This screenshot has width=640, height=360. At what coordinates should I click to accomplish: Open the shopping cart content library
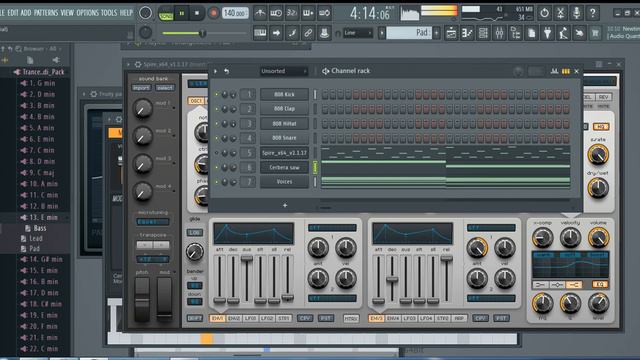595,33
